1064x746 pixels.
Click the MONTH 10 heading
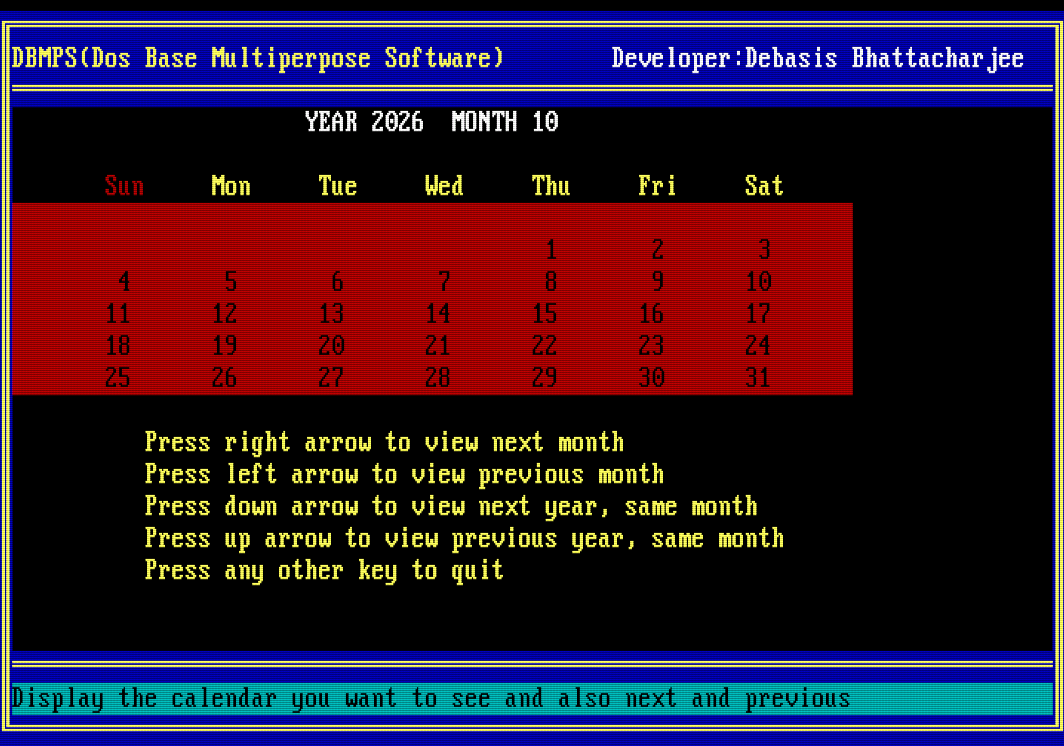pyautogui.click(x=504, y=122)
